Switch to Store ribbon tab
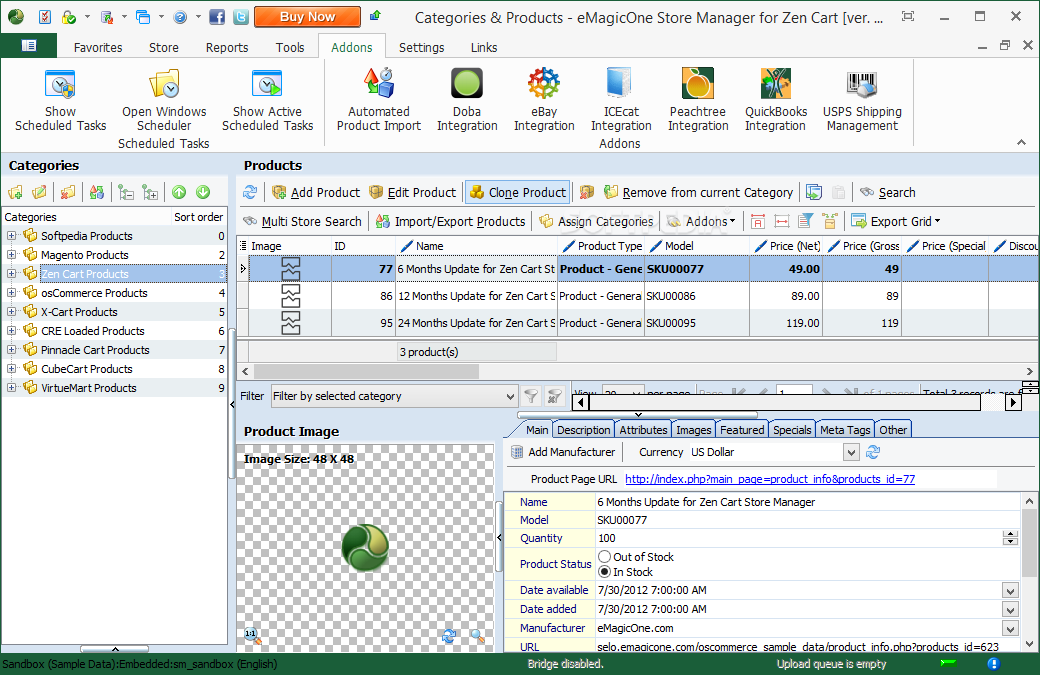This screenshot has height=675, width=1040. [x=164, y=48]
